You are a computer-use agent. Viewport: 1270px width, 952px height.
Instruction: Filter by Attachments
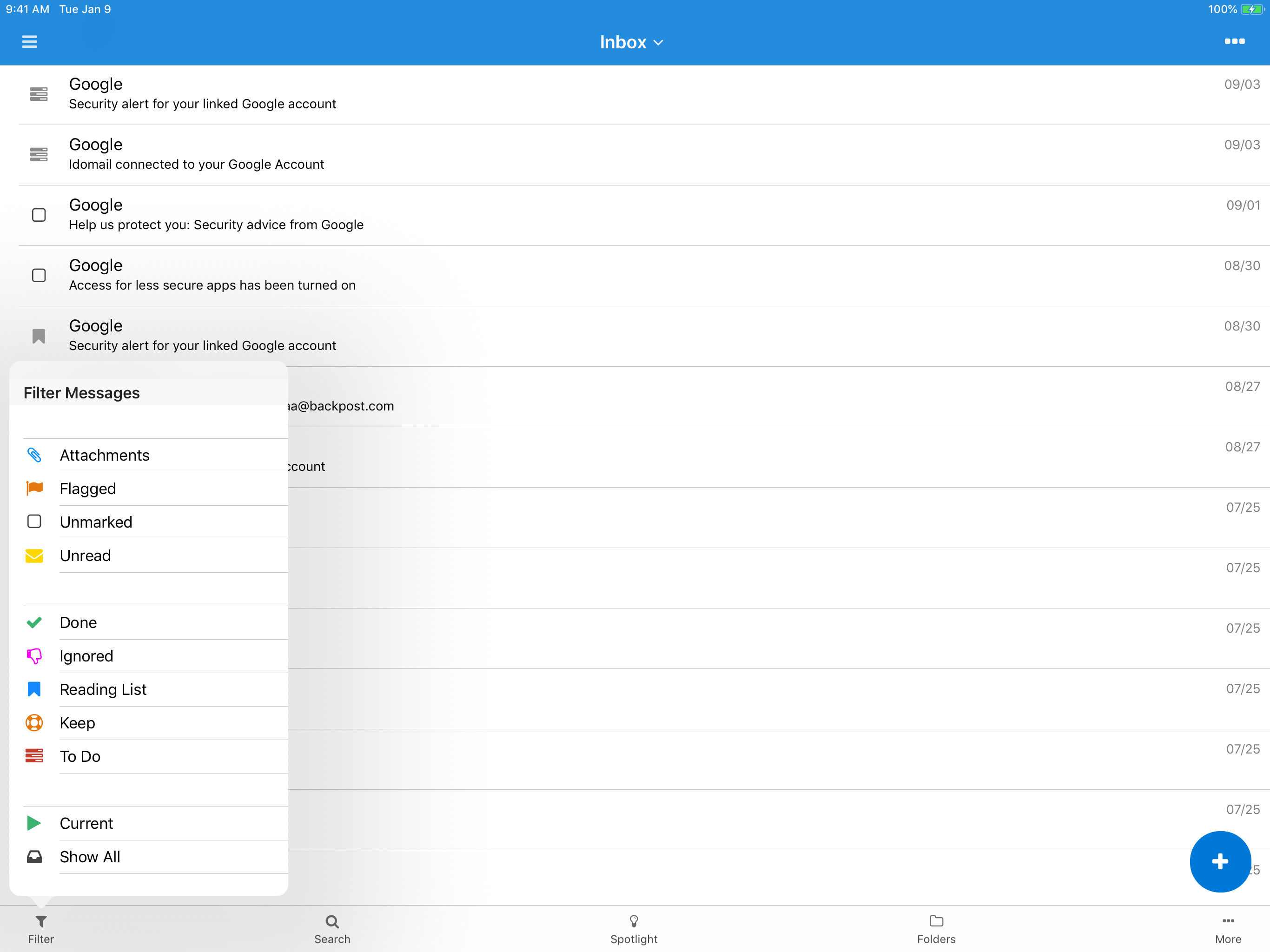[x=105, y=456]
